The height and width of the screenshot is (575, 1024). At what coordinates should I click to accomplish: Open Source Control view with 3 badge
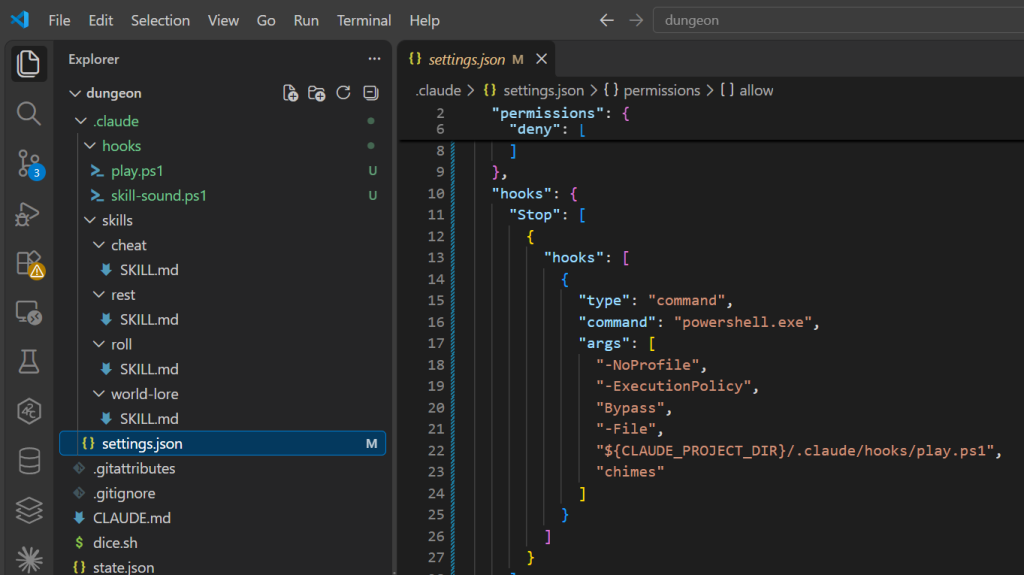[x=28, y=163]
